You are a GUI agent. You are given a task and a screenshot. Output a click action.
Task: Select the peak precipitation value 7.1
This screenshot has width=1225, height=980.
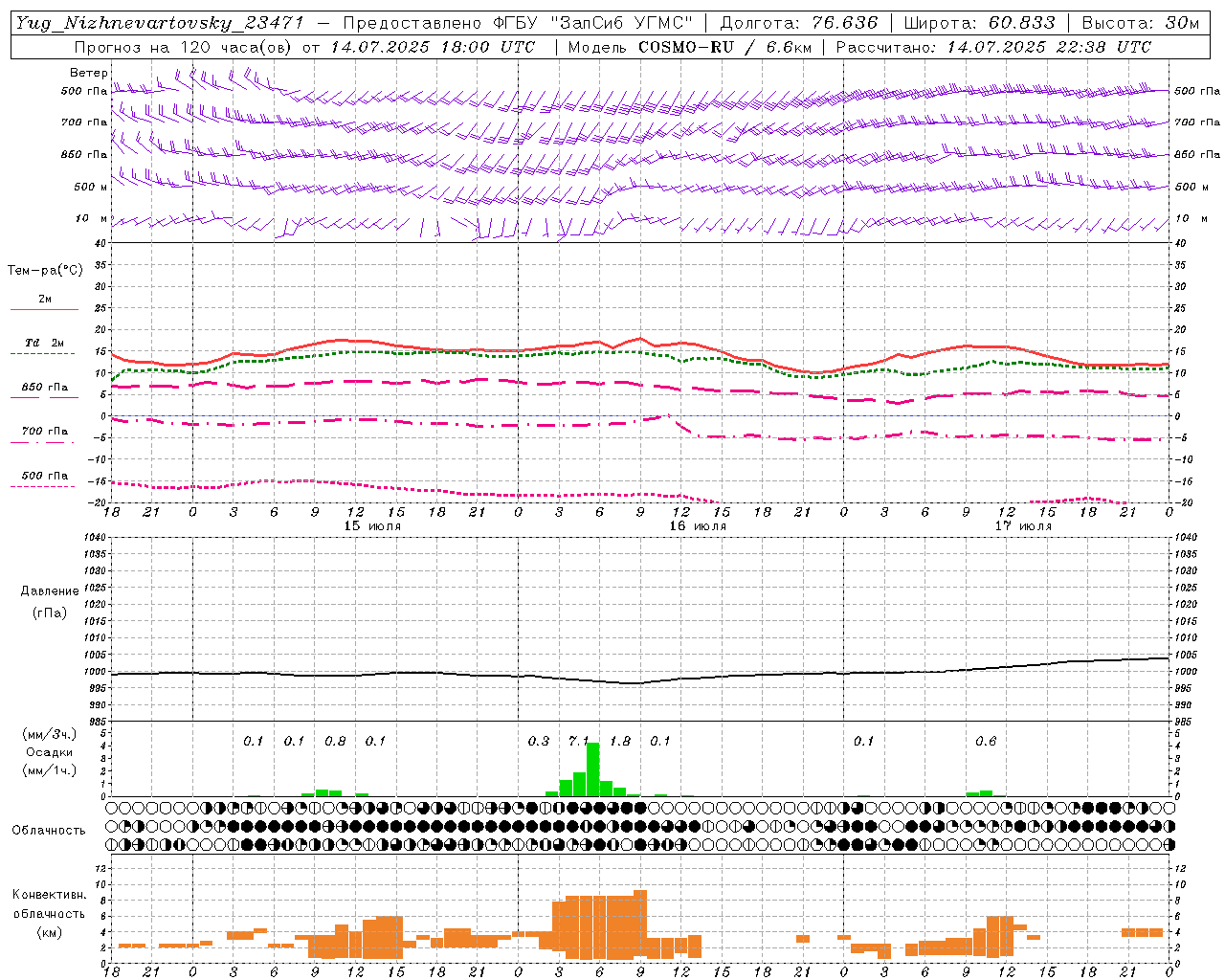(579, 741)
